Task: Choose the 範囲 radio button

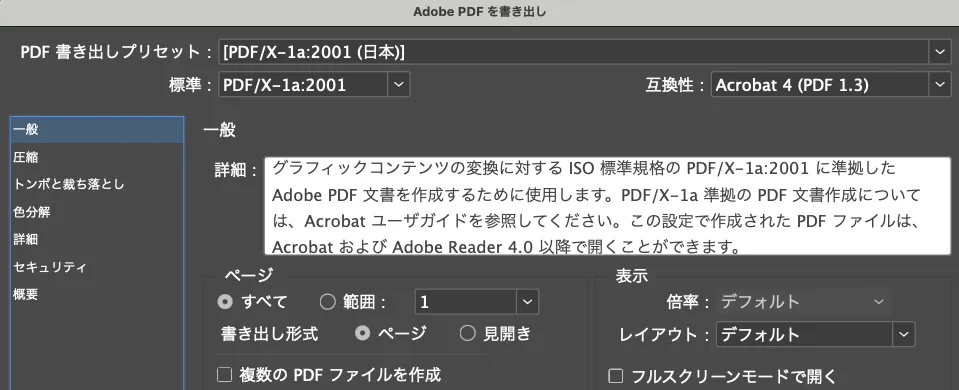Action: pyautogui.click(x=328, y=301)
